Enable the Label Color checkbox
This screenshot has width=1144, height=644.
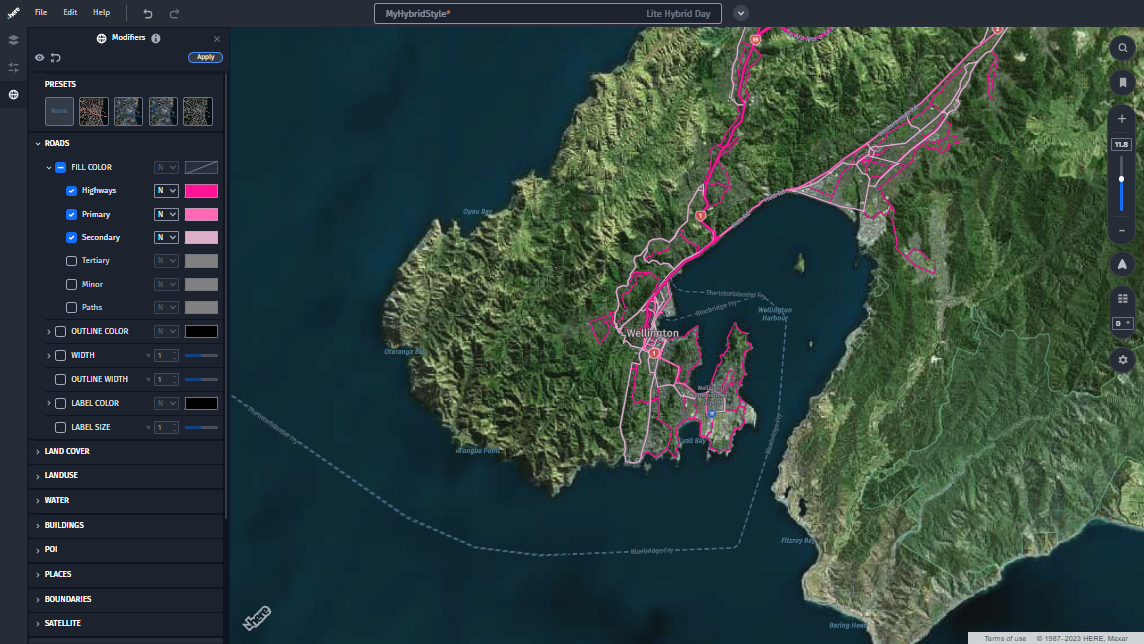[61, 403]
